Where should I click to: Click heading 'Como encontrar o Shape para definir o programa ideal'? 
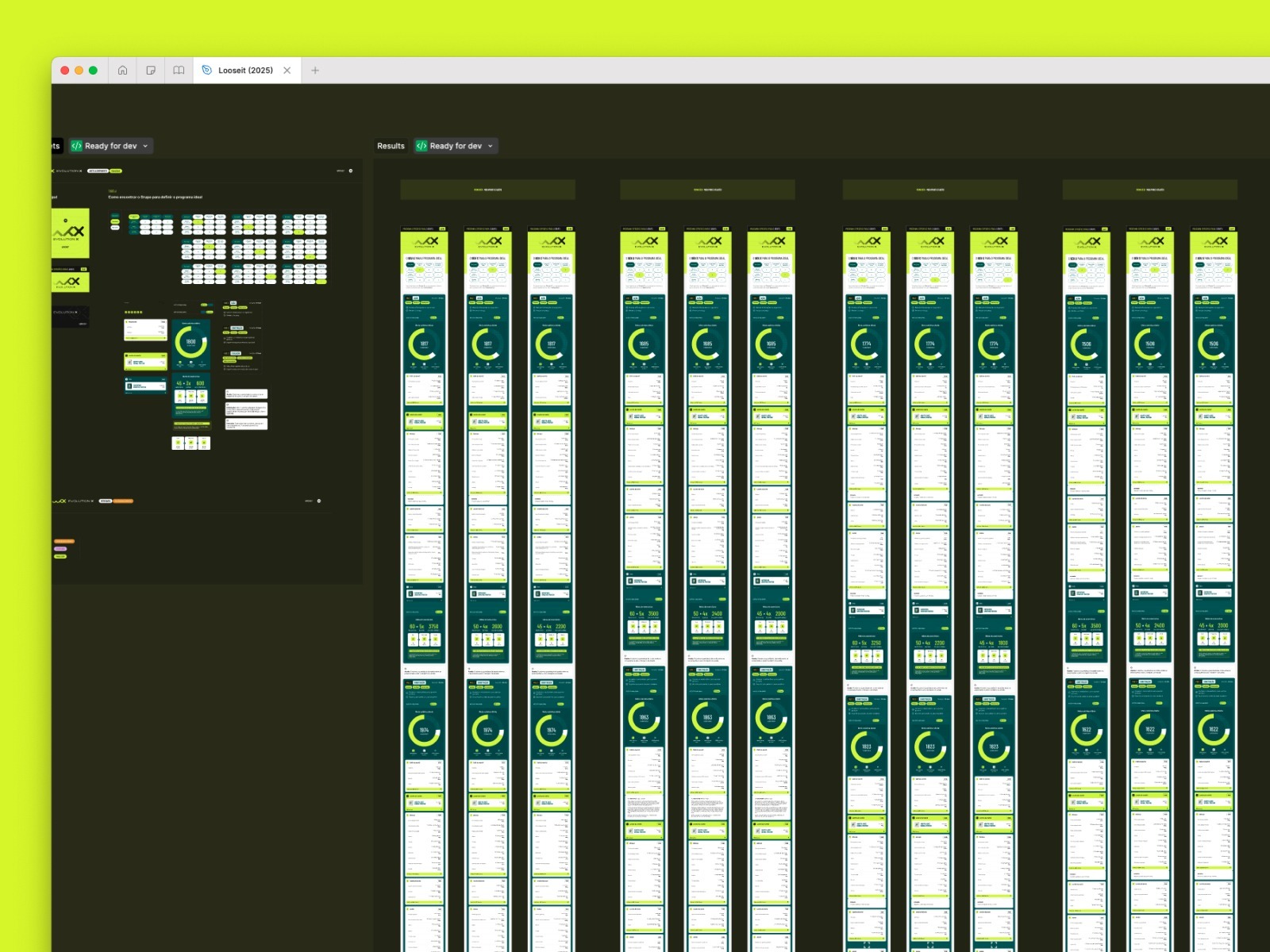pos(156,197)
